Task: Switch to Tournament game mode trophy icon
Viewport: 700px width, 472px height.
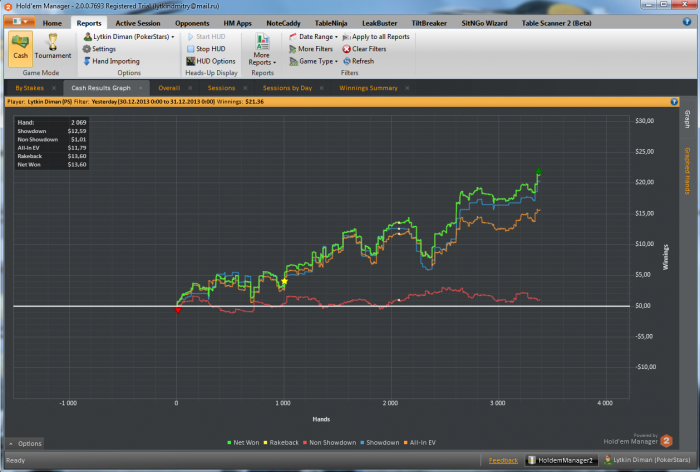Action: pos(53,43)
